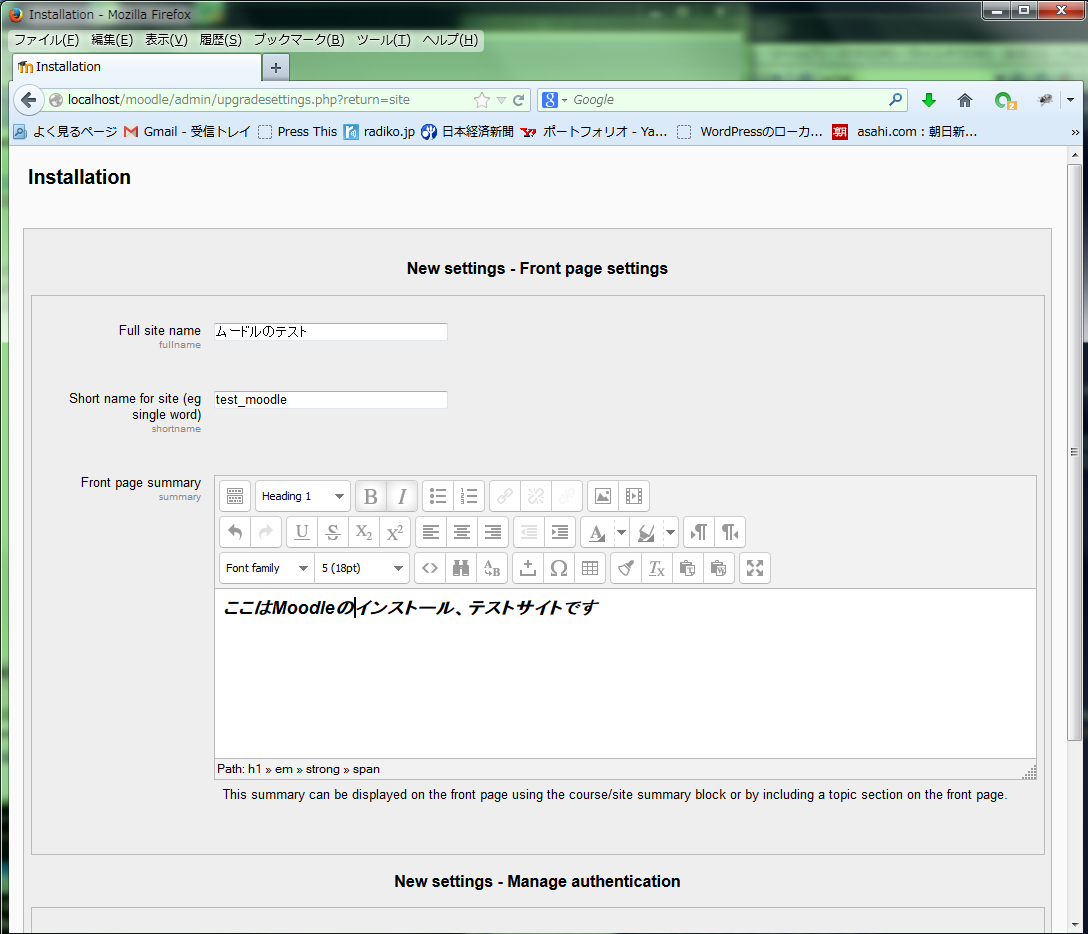Viewport: 1088px width, 934px height.
Task: Redo the edit in the editor
Action: (266, 532)
